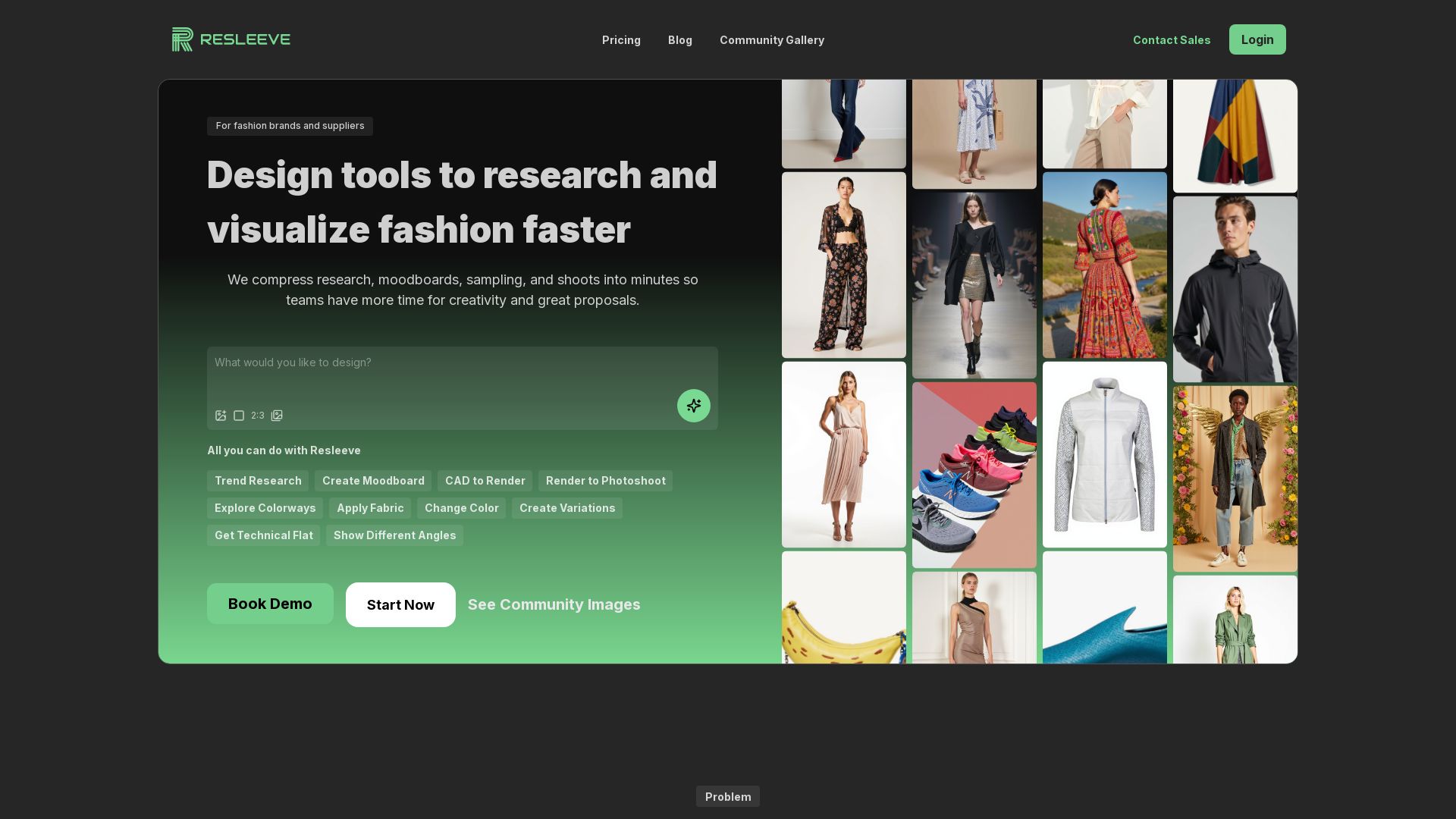Click the Resleeve logo
The width and height of the screenshot is (1456, 819).
(x=231, y=39)
